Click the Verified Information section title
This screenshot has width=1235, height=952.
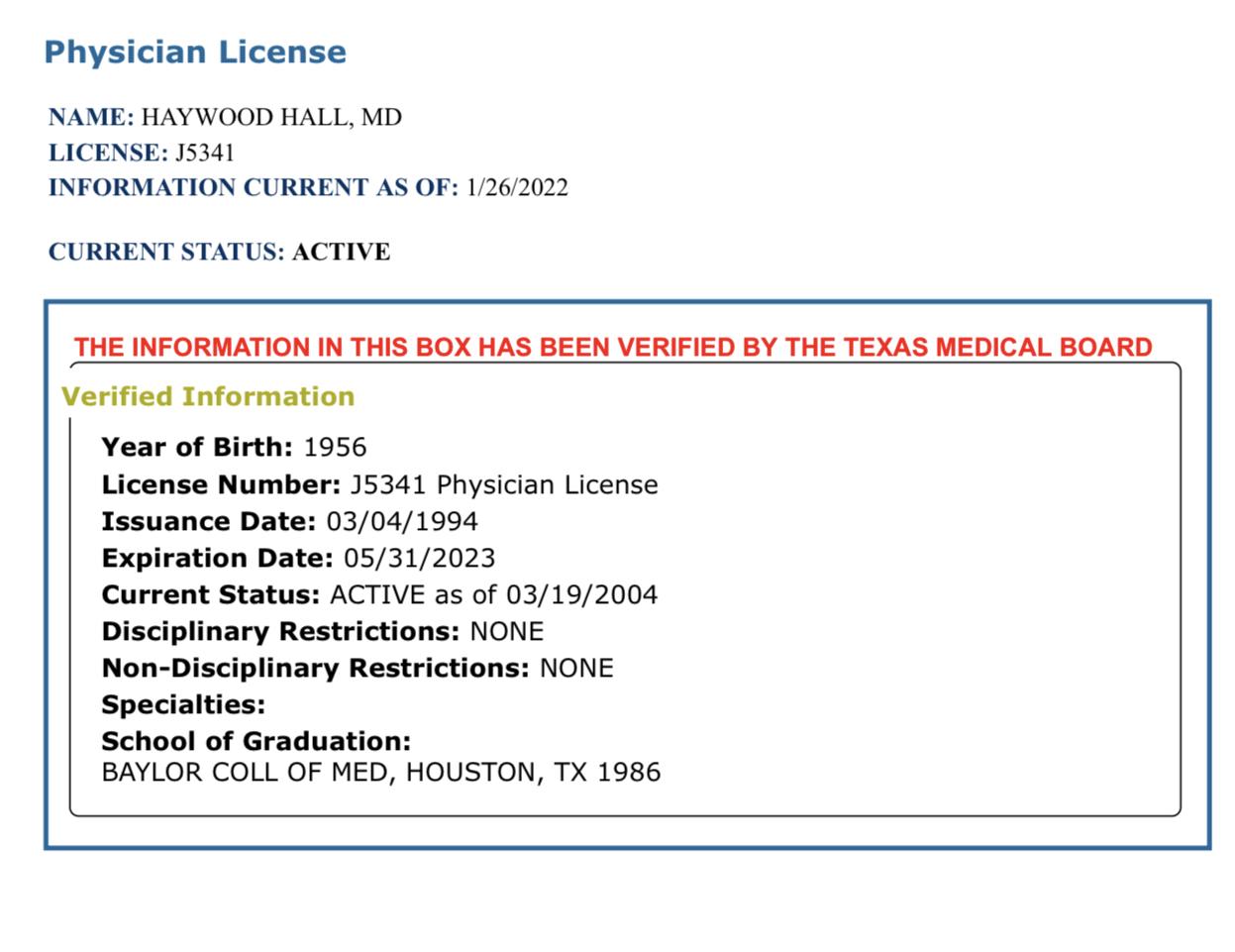pyautogui.click(x=208, y=396)
